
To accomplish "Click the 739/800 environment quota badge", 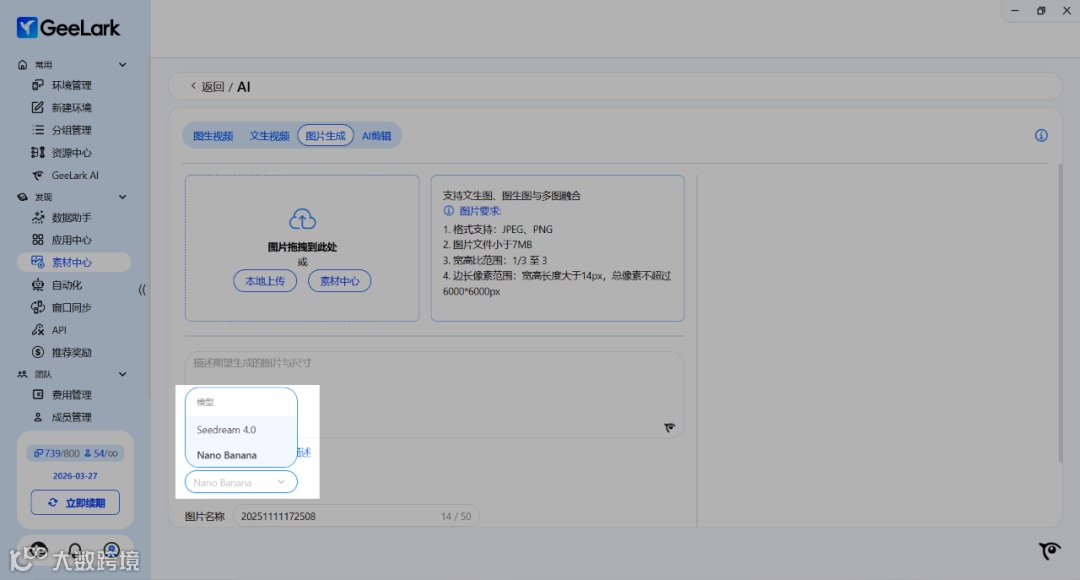I will click(x=56, y=453).
